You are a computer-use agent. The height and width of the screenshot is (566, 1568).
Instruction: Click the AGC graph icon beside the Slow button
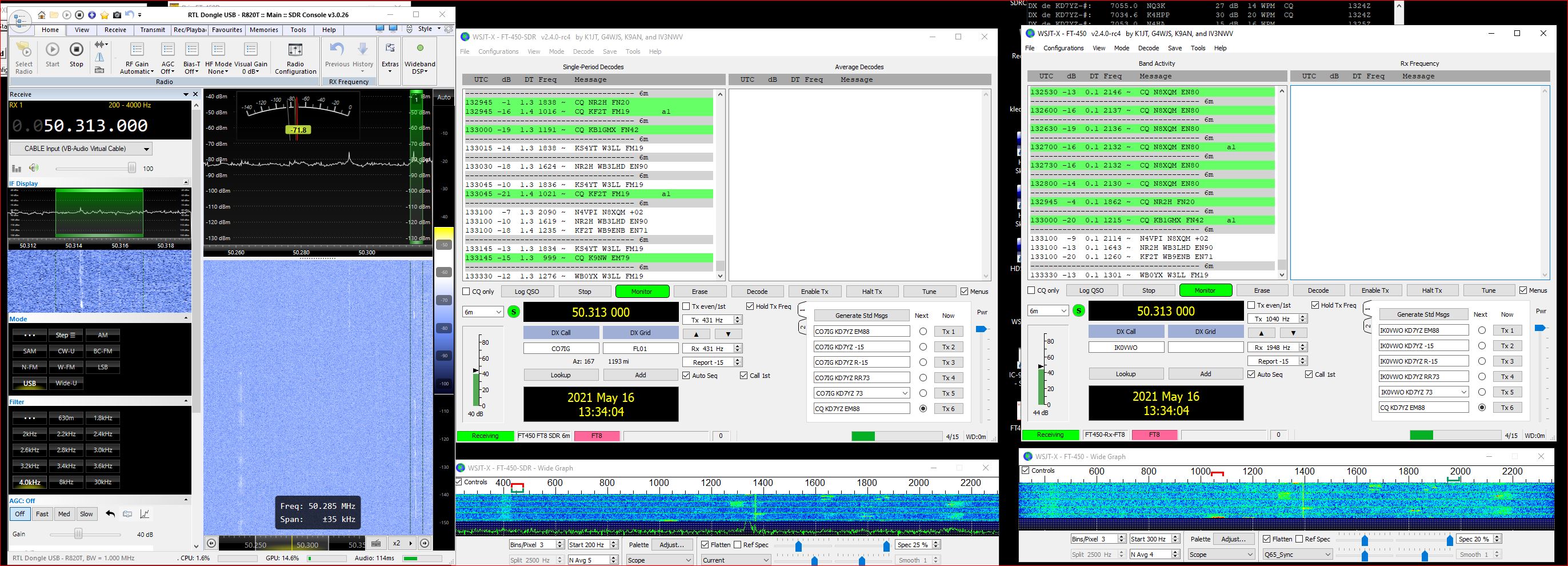[x=145, y=514]
